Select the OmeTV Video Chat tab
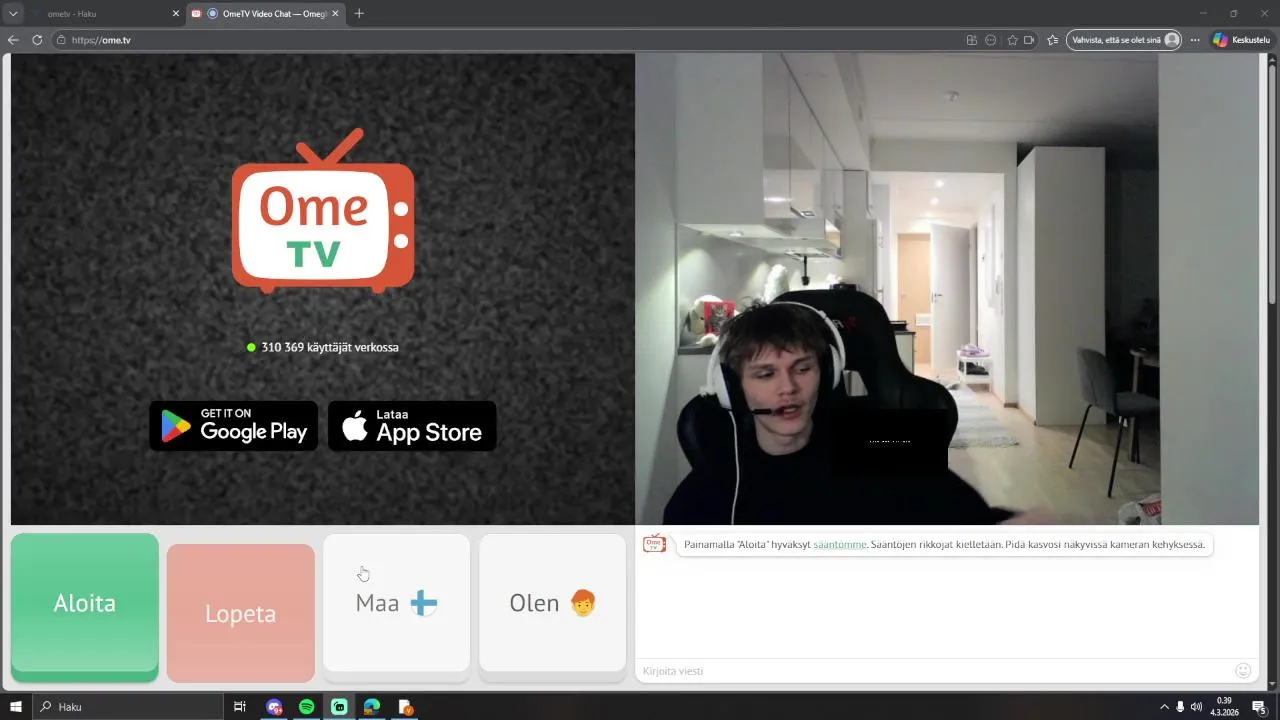1280x720 pixels. (x=265, y=14)
